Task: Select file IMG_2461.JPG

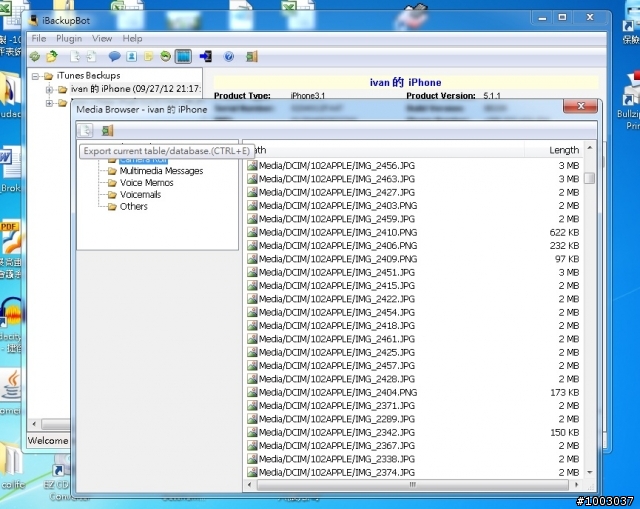Action: [337, 339]
